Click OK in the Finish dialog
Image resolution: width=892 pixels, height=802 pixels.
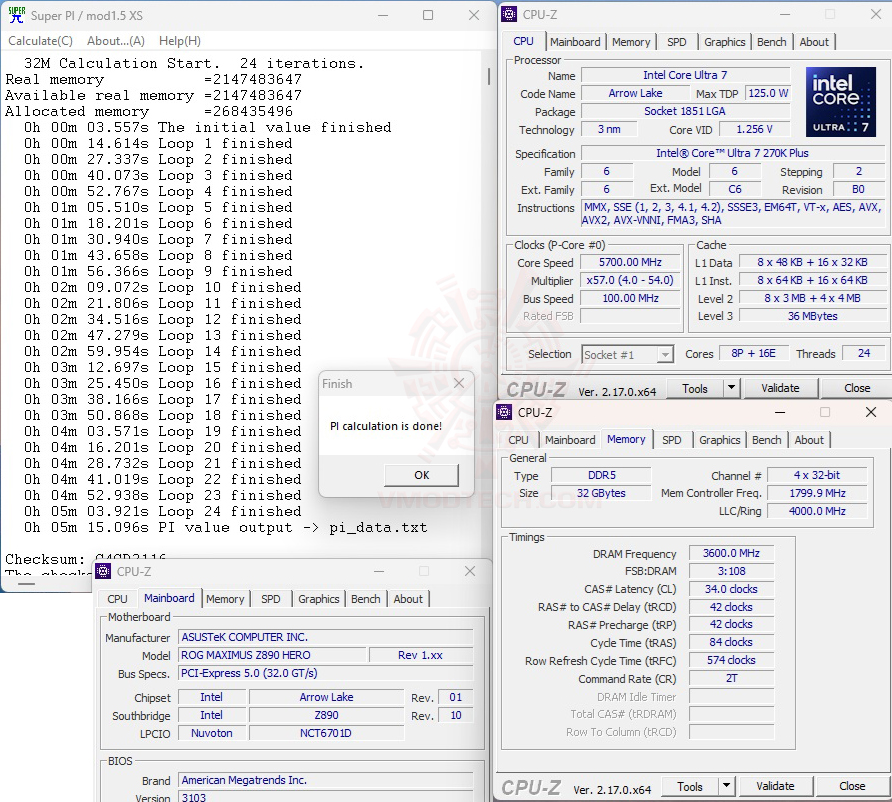[422, 475]
